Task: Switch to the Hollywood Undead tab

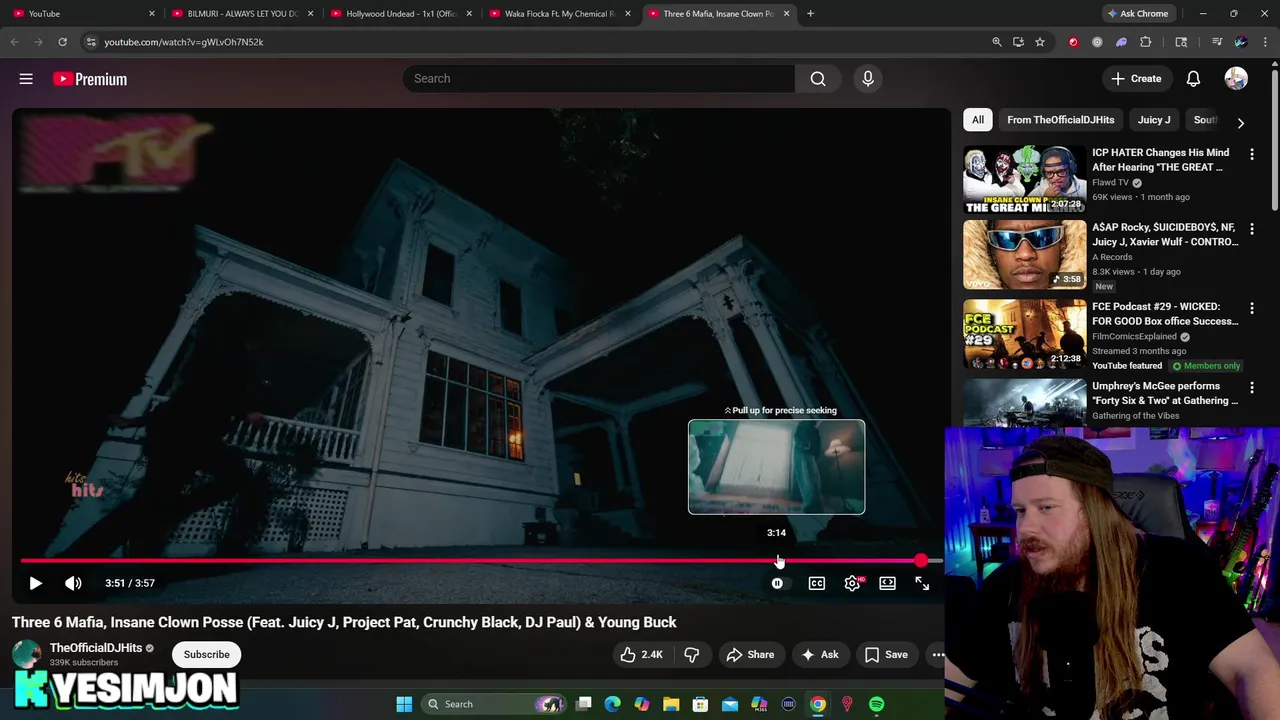Action: (x=401, y=14)
